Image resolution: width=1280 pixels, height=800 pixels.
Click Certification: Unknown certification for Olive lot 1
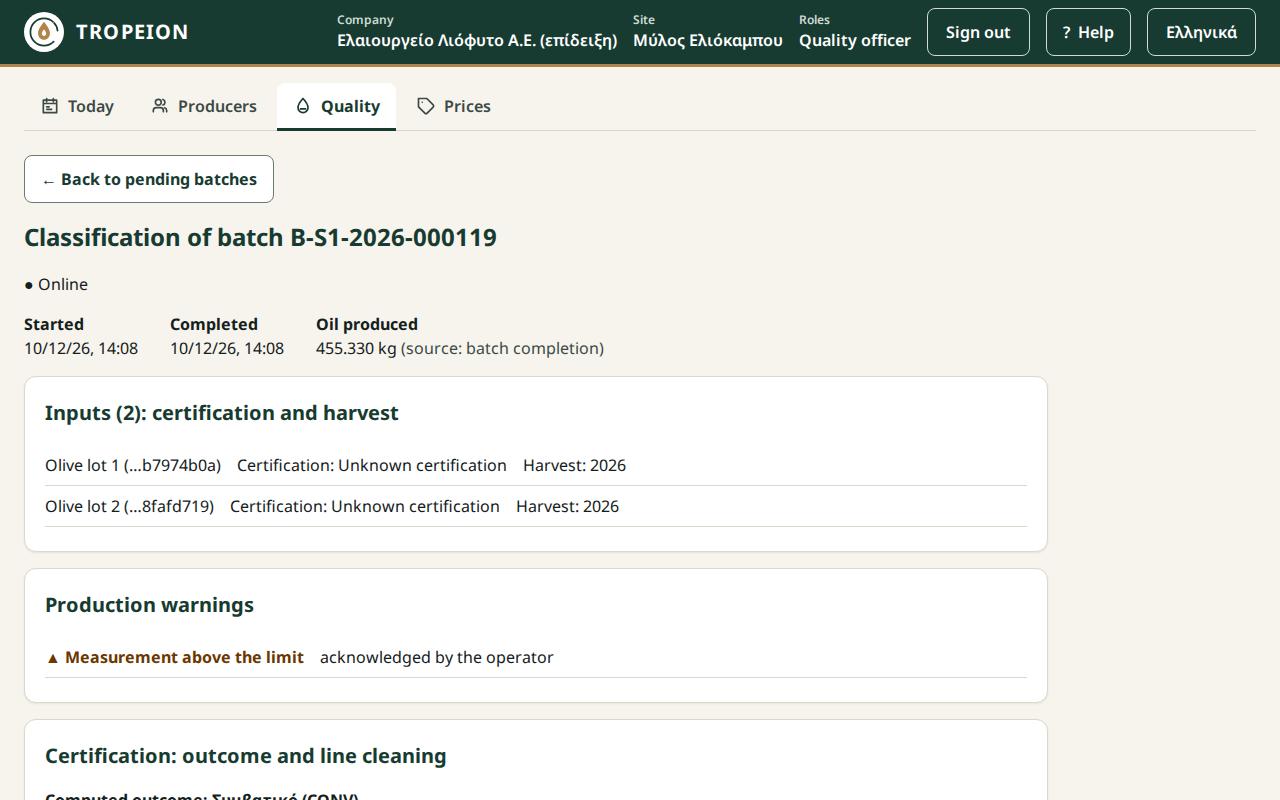(x=372, y=465)
